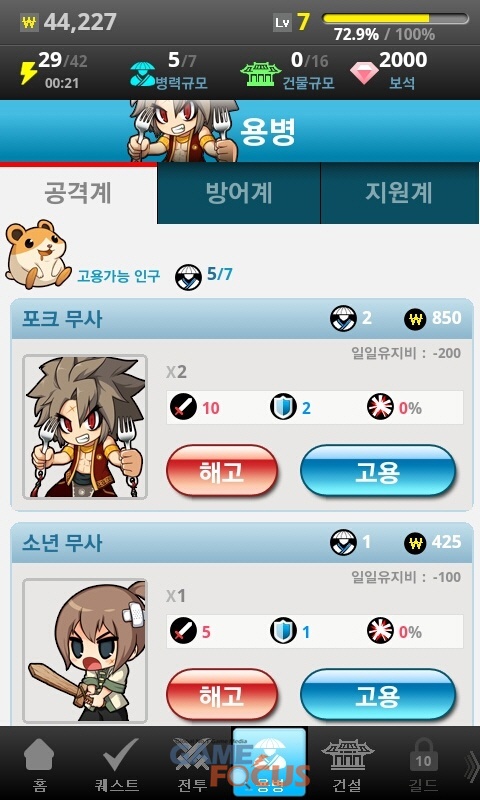Tap the locked 길드 icon
Image resolution: width=480 pixels, height=800 pixels.
[423, 755]
